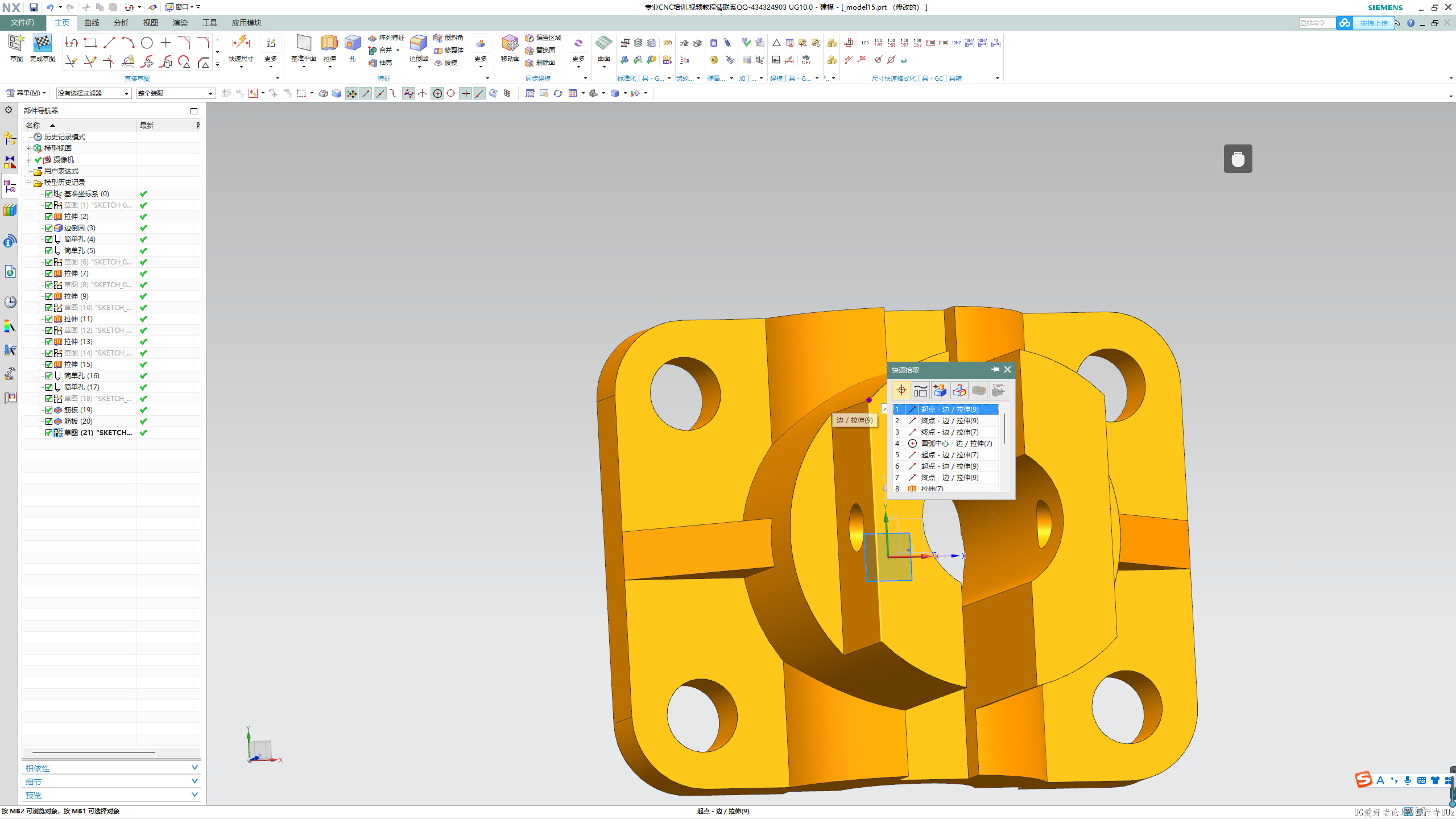This screenshot has width=1456, height=819.
Task: Select row 4 圆弧中心 - 边 / 拉伸(7)
Action: (x=946, y=444)
